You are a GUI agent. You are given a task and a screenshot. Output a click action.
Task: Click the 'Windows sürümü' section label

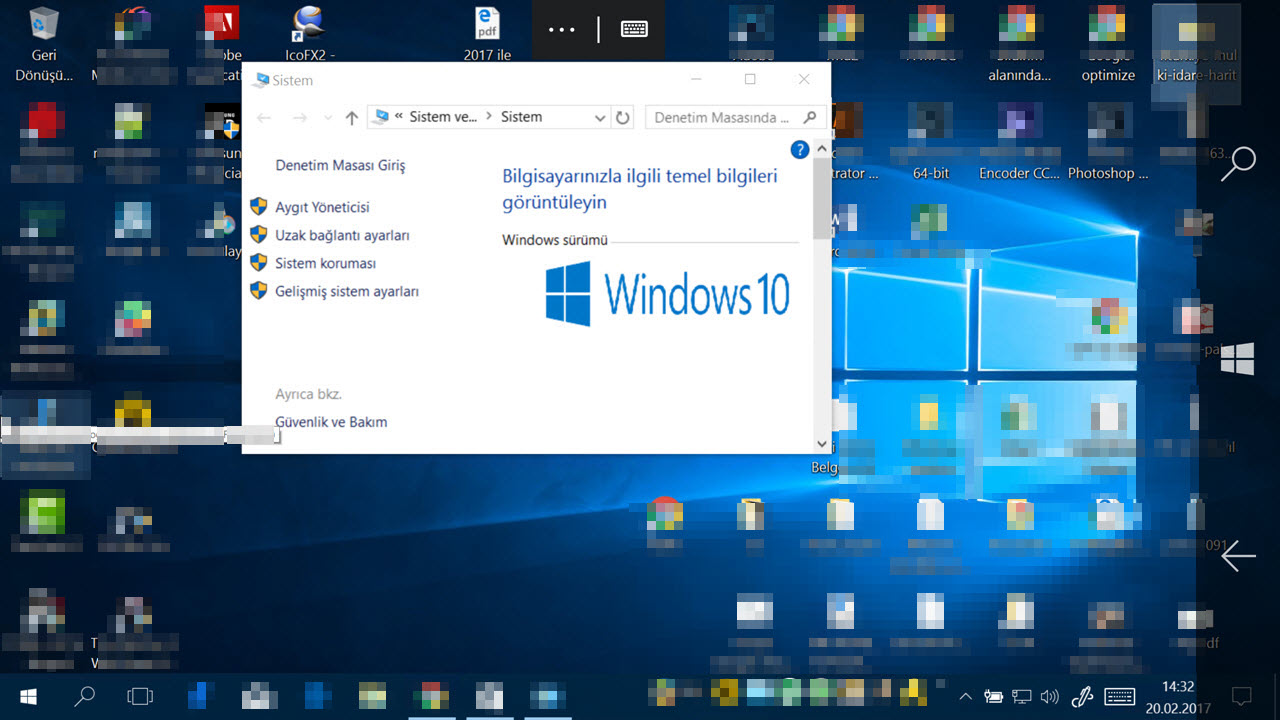(x=555, y=240)
